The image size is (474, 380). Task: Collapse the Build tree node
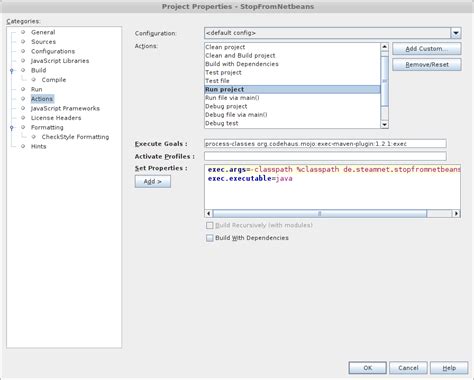point(12,71)
